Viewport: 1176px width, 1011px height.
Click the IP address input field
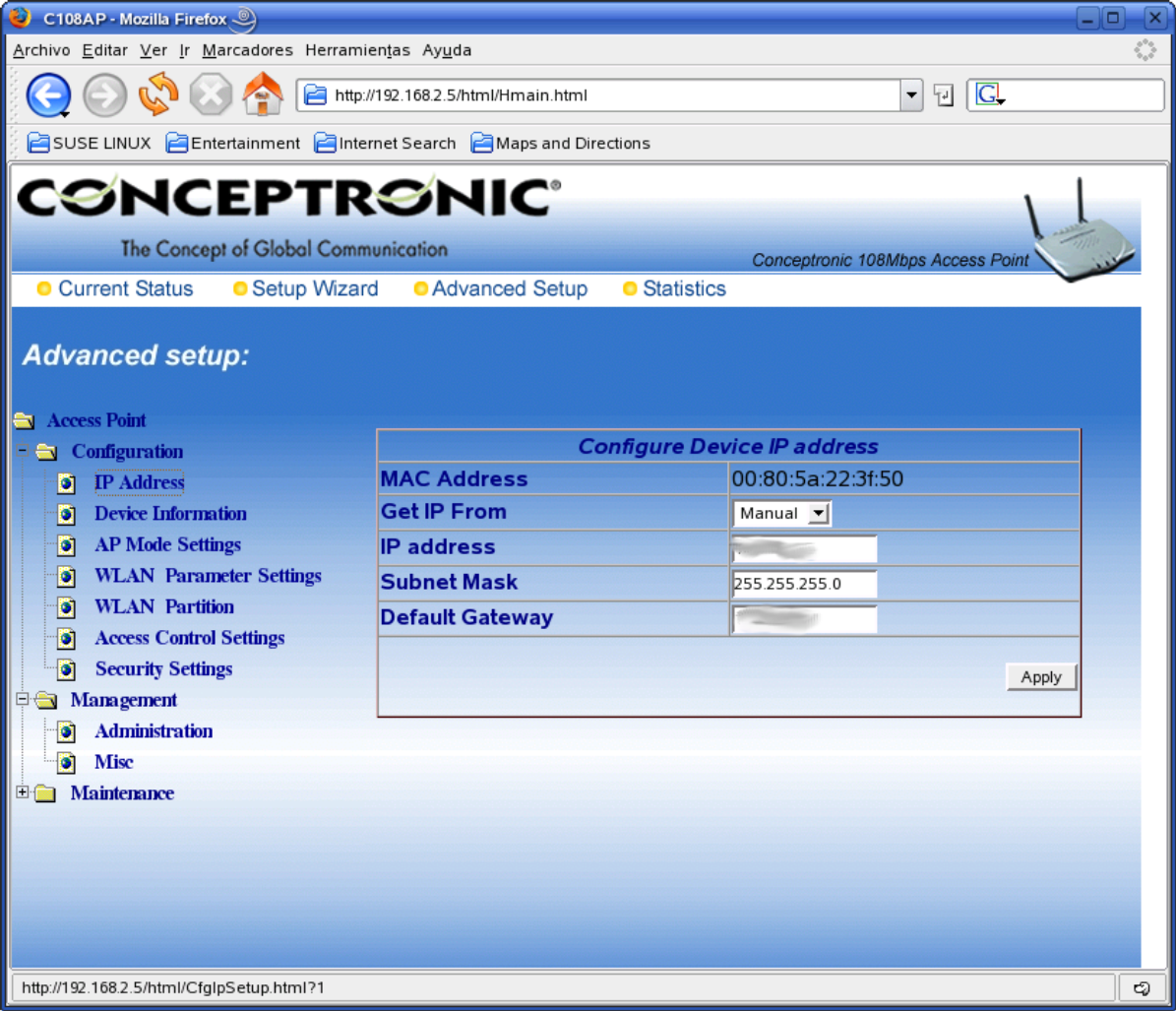click(x=804, y=549)
